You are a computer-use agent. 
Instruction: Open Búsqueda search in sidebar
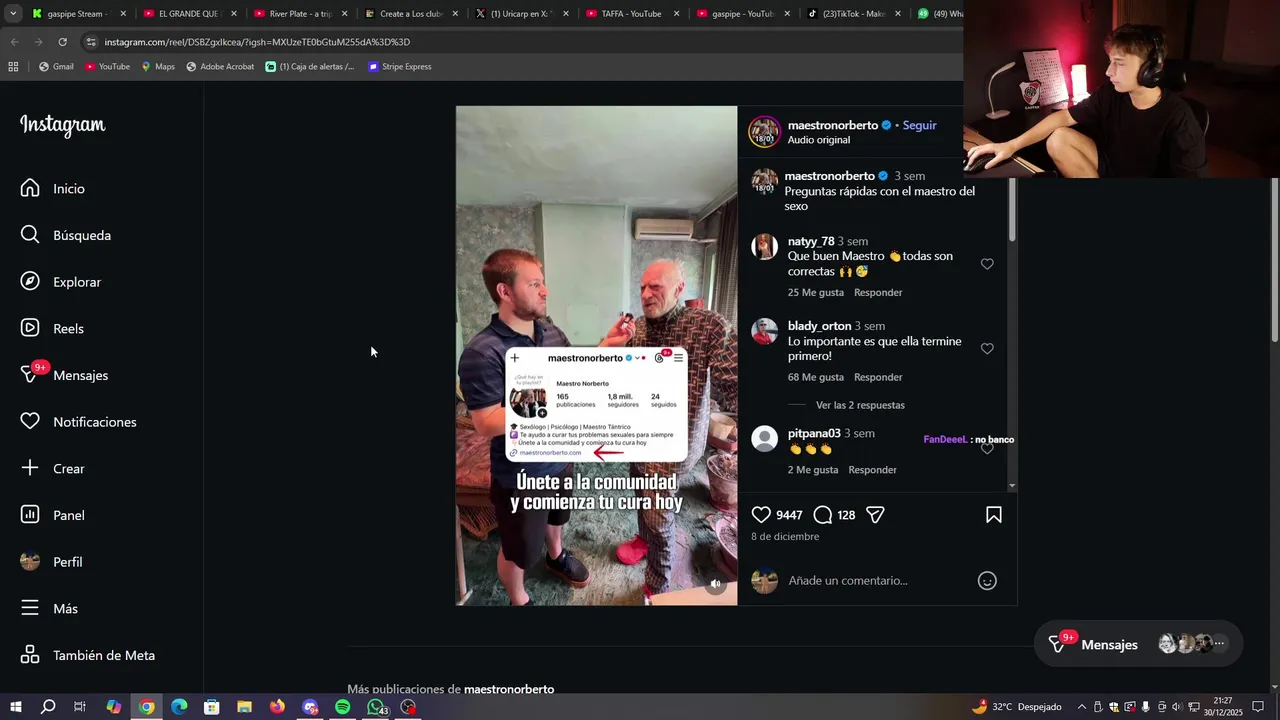[x=66, y=235]
